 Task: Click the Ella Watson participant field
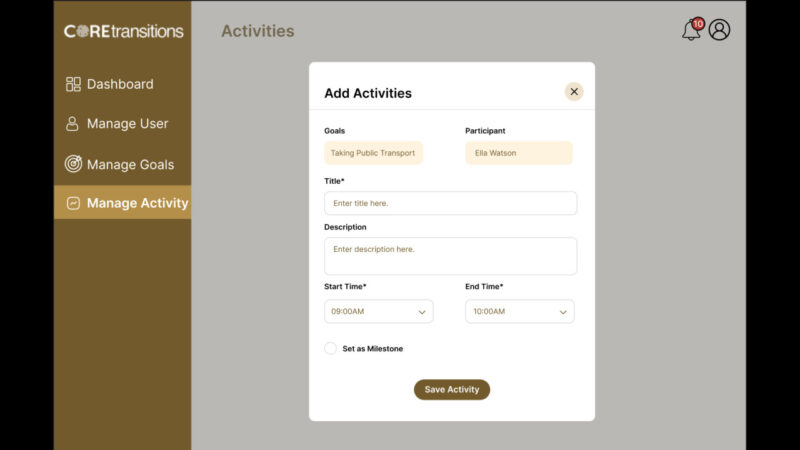[519, 153]
